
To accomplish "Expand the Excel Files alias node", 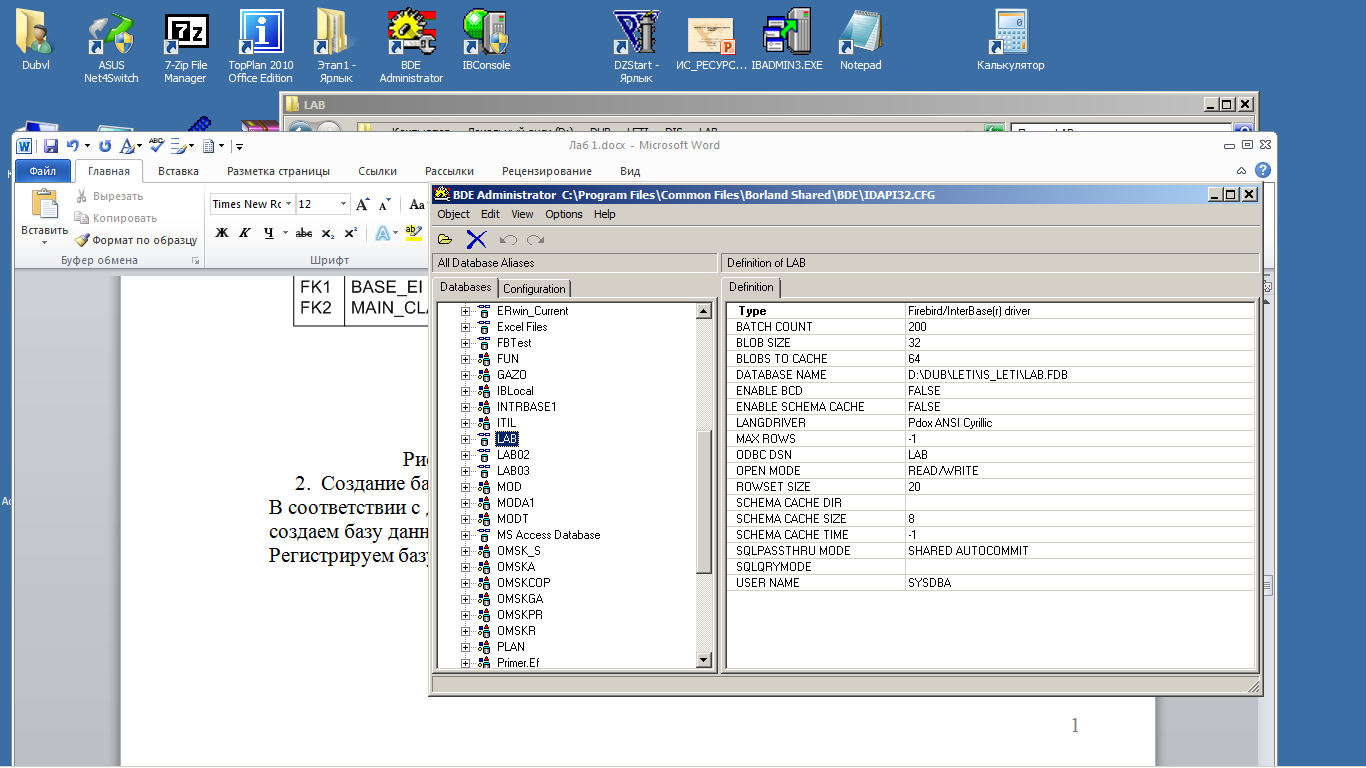I will pyautogui.click(x=465, y=327).
